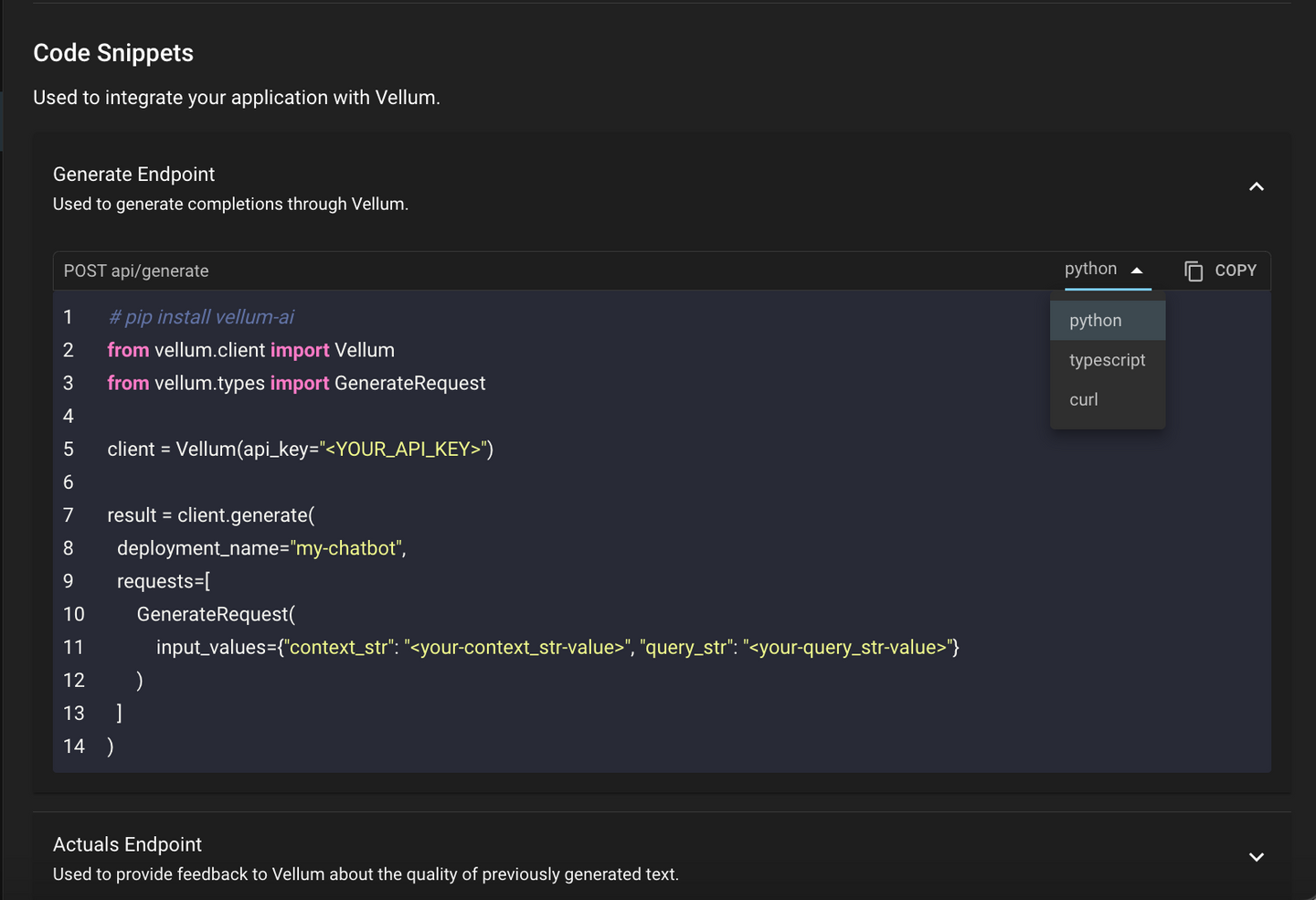Click the Generate Endpoint description text
The height and width of the screenshot is (900, 1316).
(230, 204)
